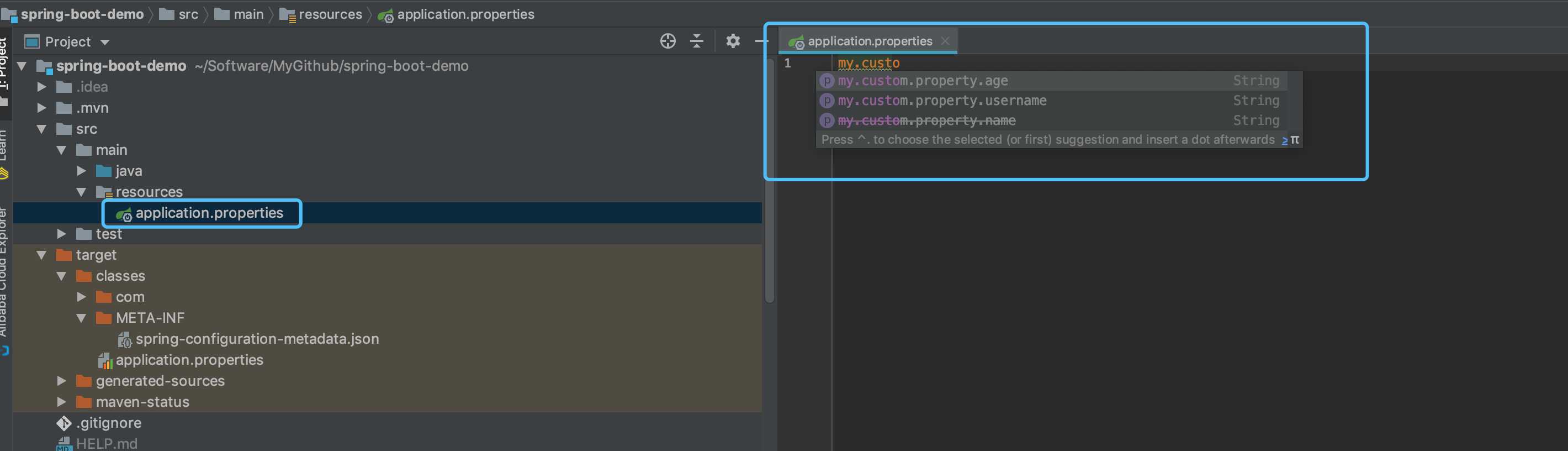Expand the generated-sources folder
Image resolution: width=1568 pixels, height=451 pixels.
61,381
